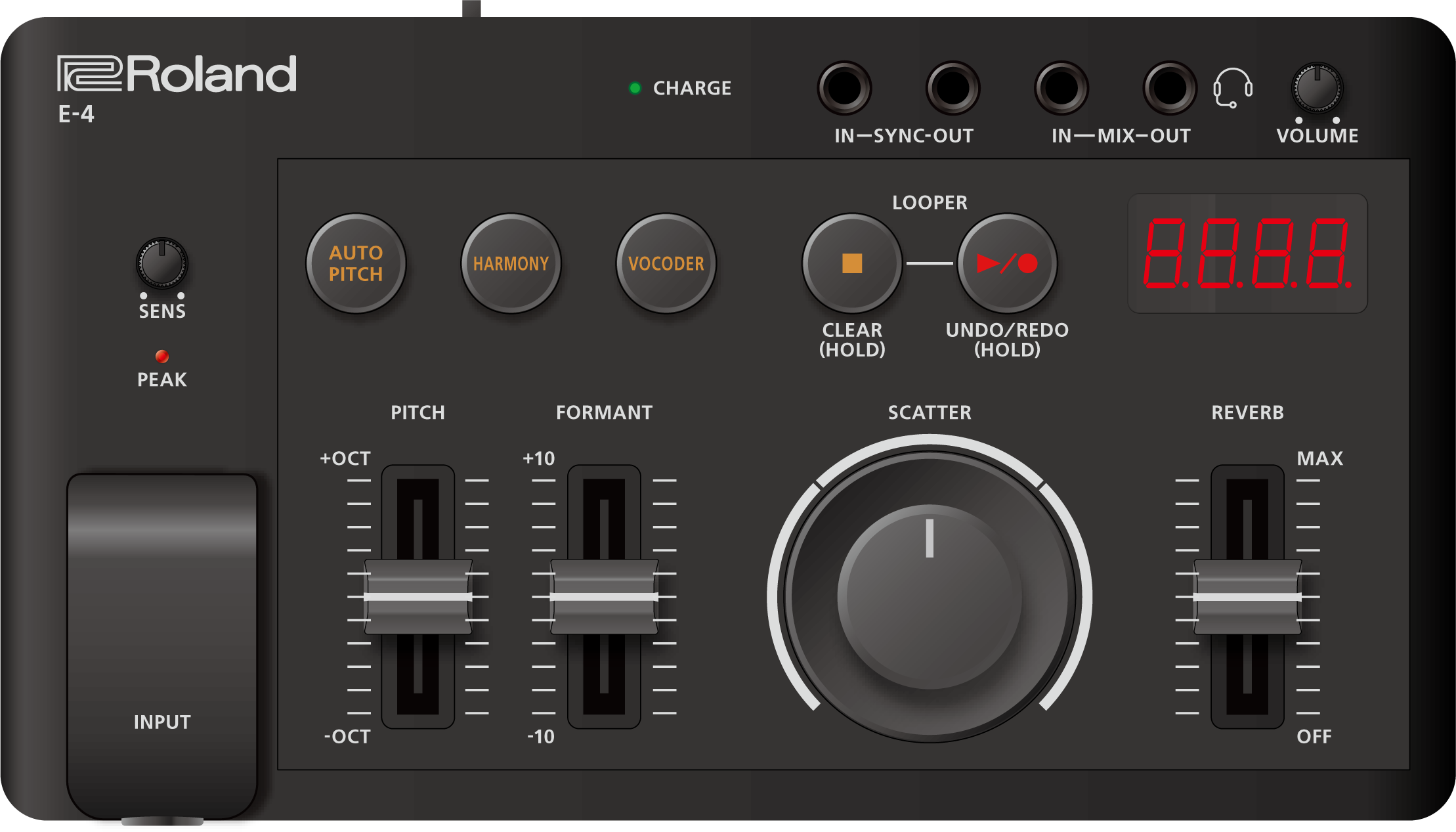Image resolution: width=1456 pixels, height=832 pixels.
Task: Click the red PEAK indicator light
Action: click(162, 357)
